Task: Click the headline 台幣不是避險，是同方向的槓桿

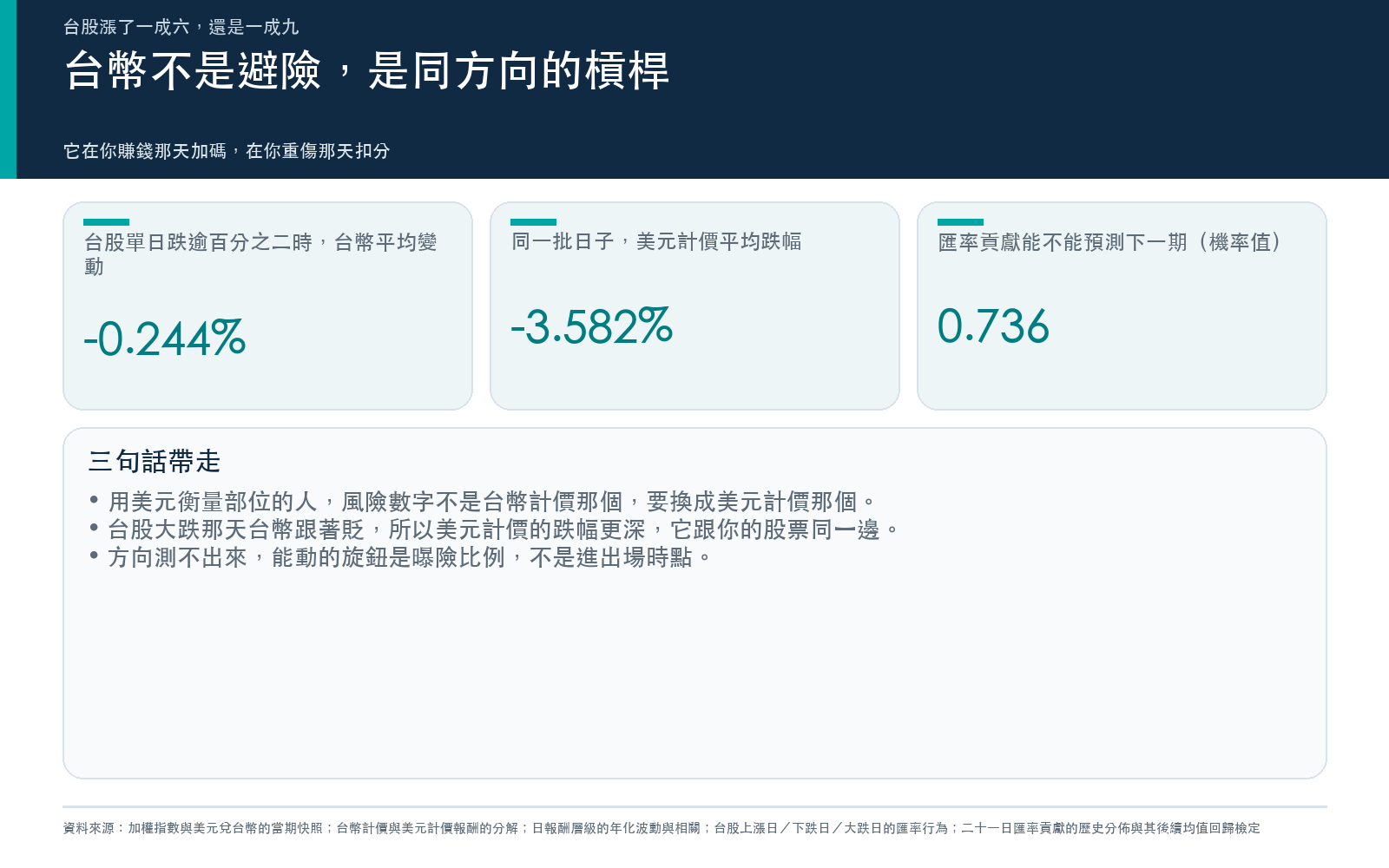Action: coord(366,70)
